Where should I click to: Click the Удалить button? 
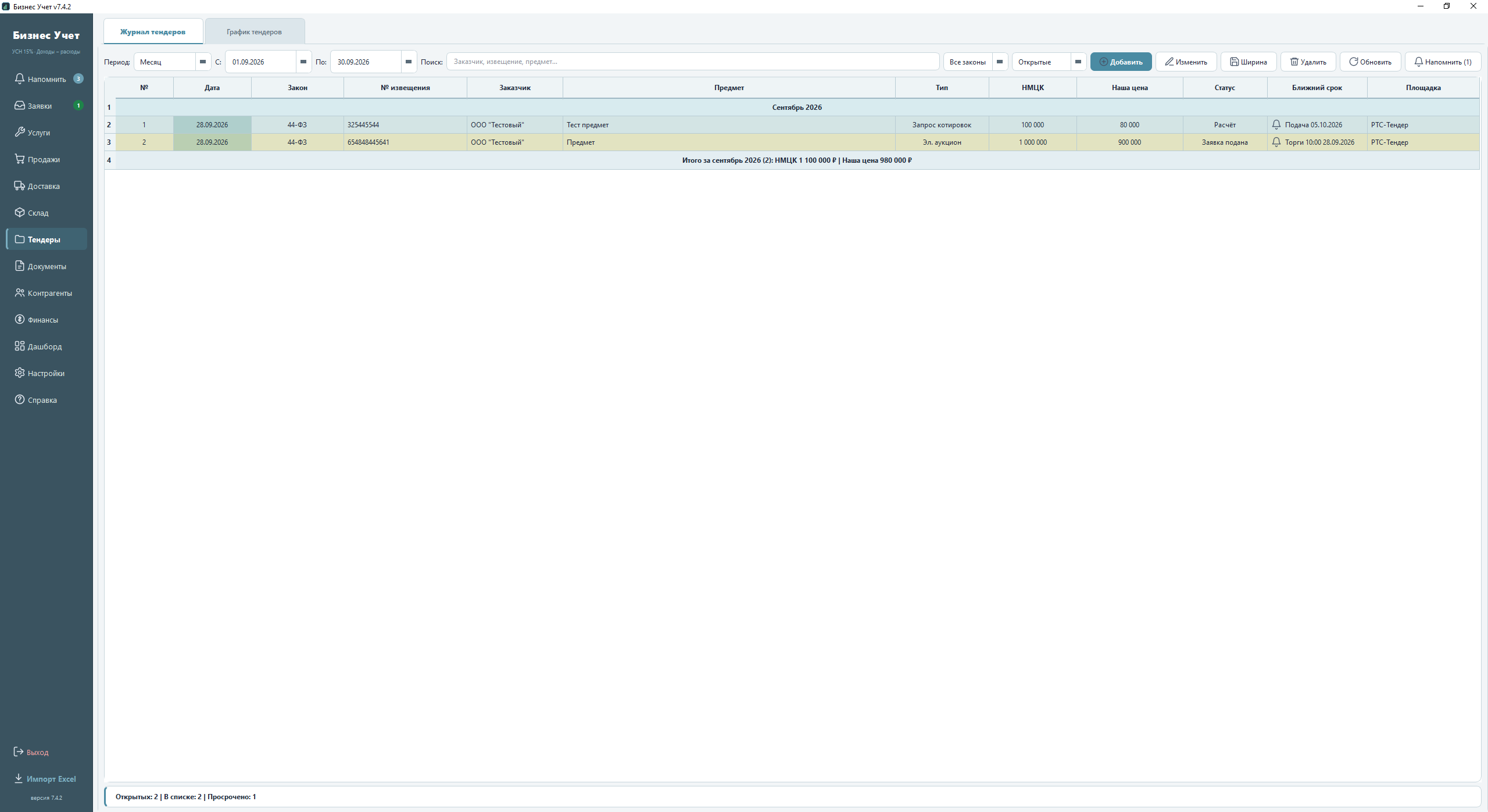point(1308,62)
